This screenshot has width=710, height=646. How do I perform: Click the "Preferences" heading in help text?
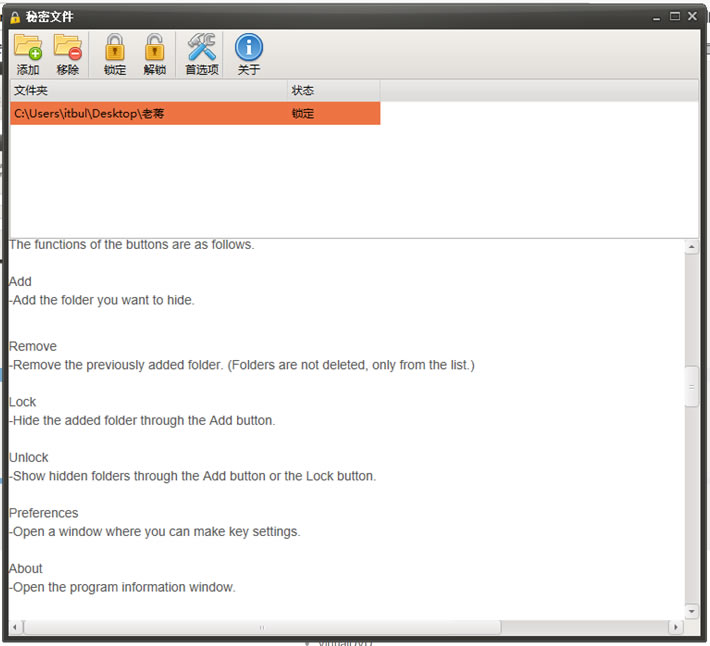[x=44, y=513]
